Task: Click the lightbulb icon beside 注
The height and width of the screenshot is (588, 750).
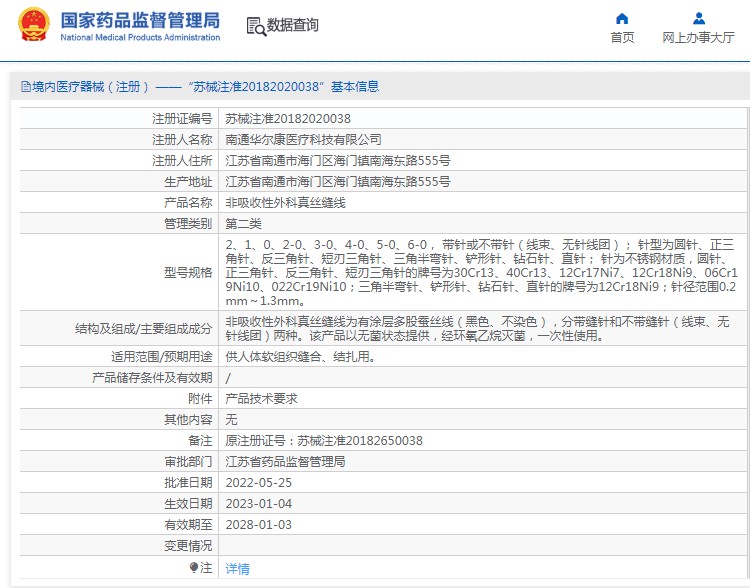Action: point(194,567)
